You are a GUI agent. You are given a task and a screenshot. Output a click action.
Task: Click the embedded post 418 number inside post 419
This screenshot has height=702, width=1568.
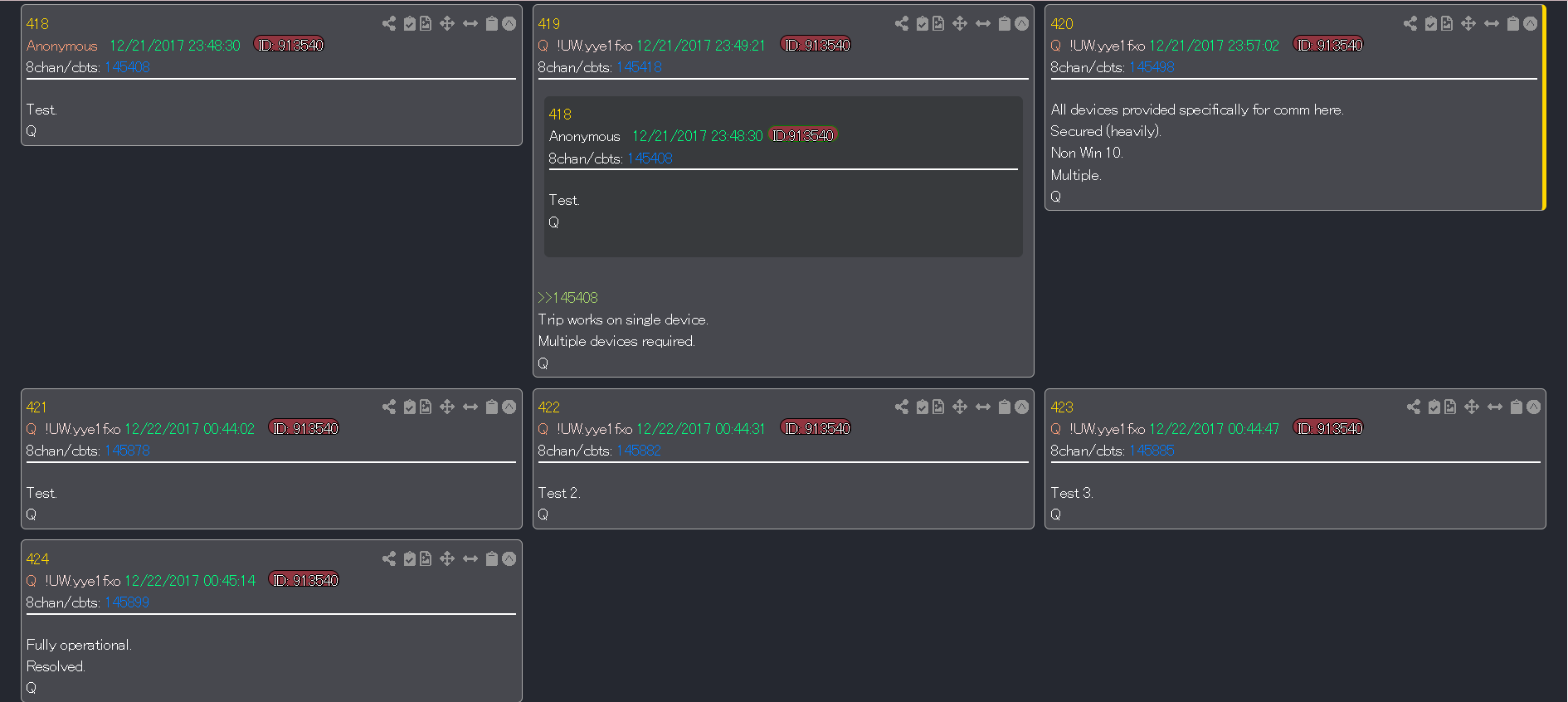pos(560,115)
